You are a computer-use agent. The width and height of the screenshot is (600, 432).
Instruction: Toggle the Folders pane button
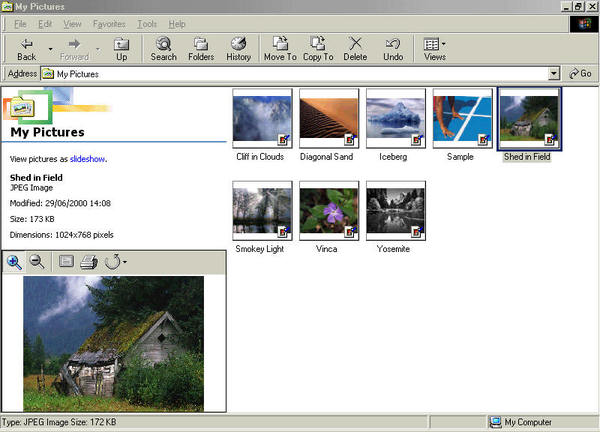click(x=200, y=49)
